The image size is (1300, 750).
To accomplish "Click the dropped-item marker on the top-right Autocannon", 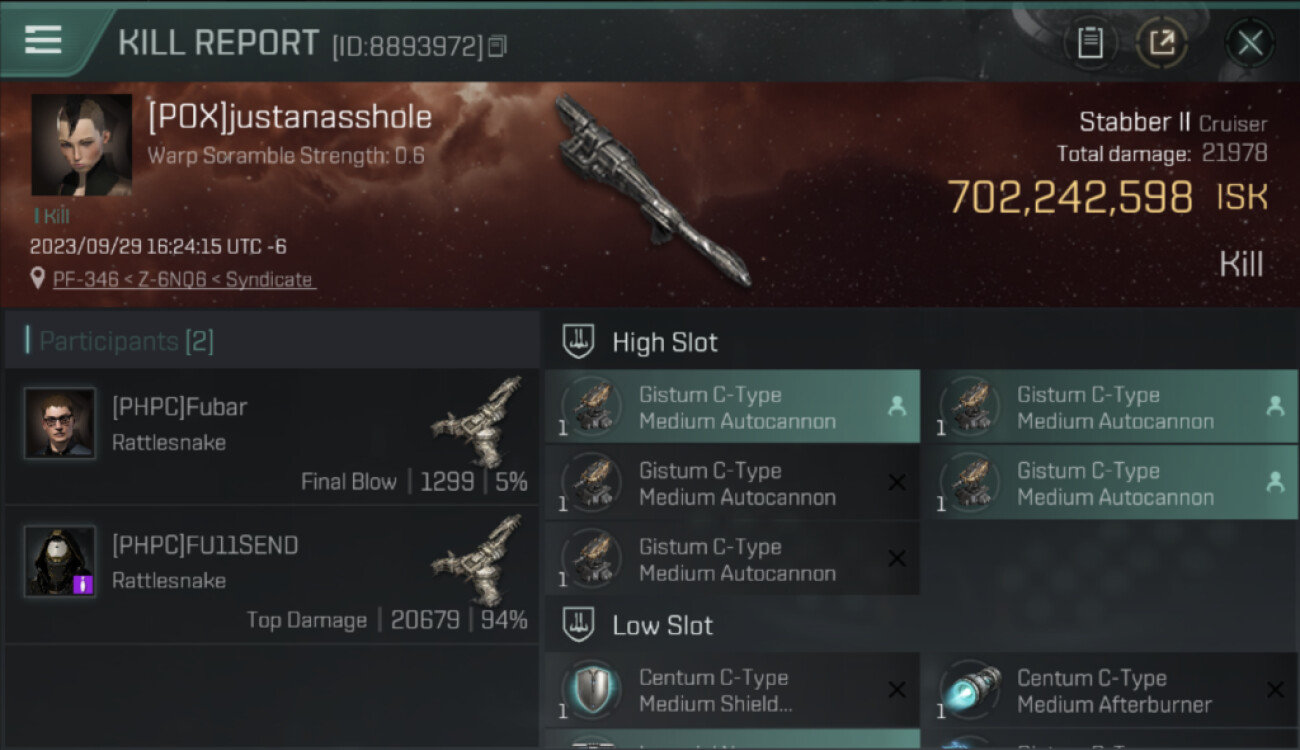I will (1275, 406).
